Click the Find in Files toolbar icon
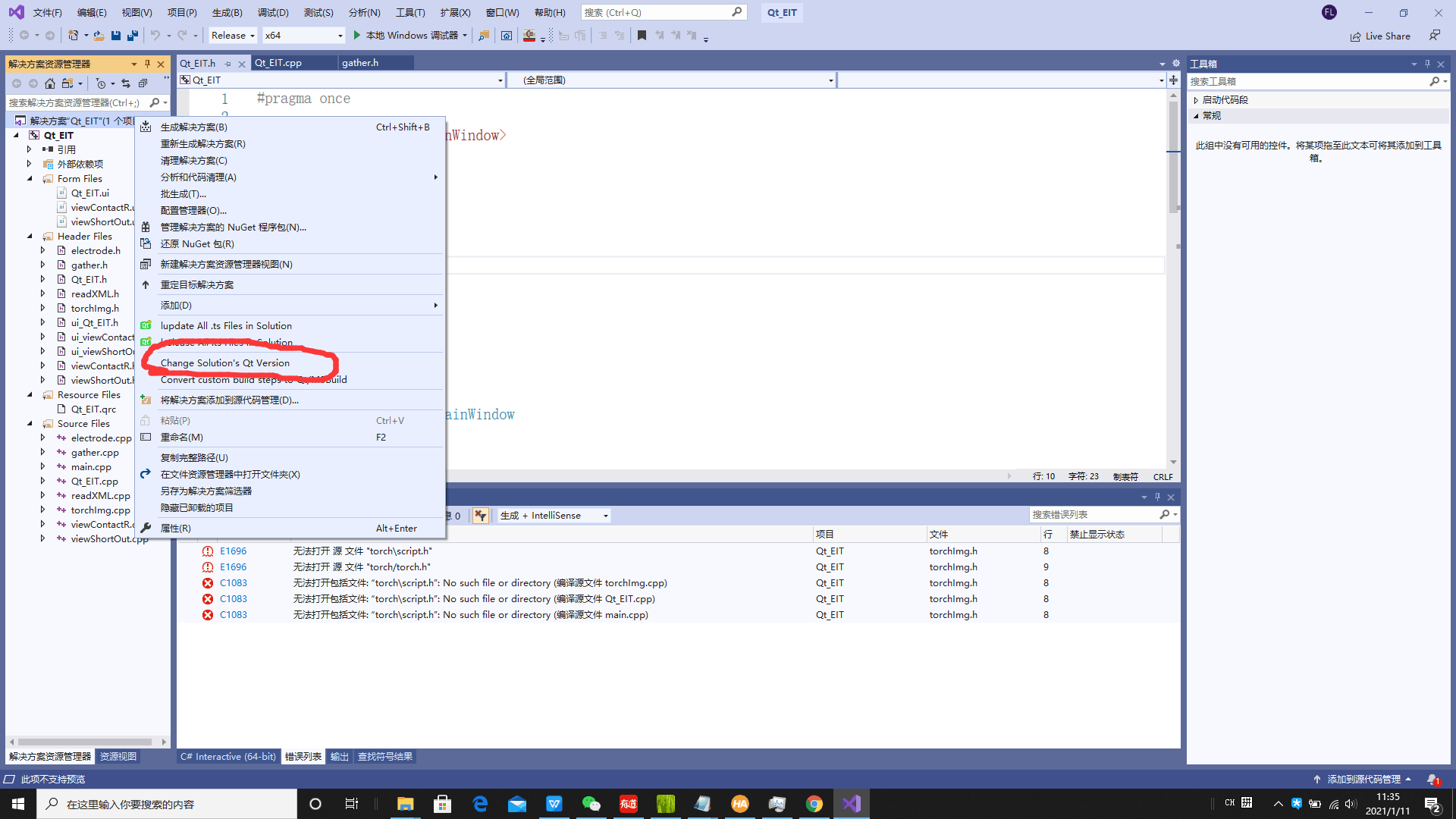1456x819 pixels. 483,35
